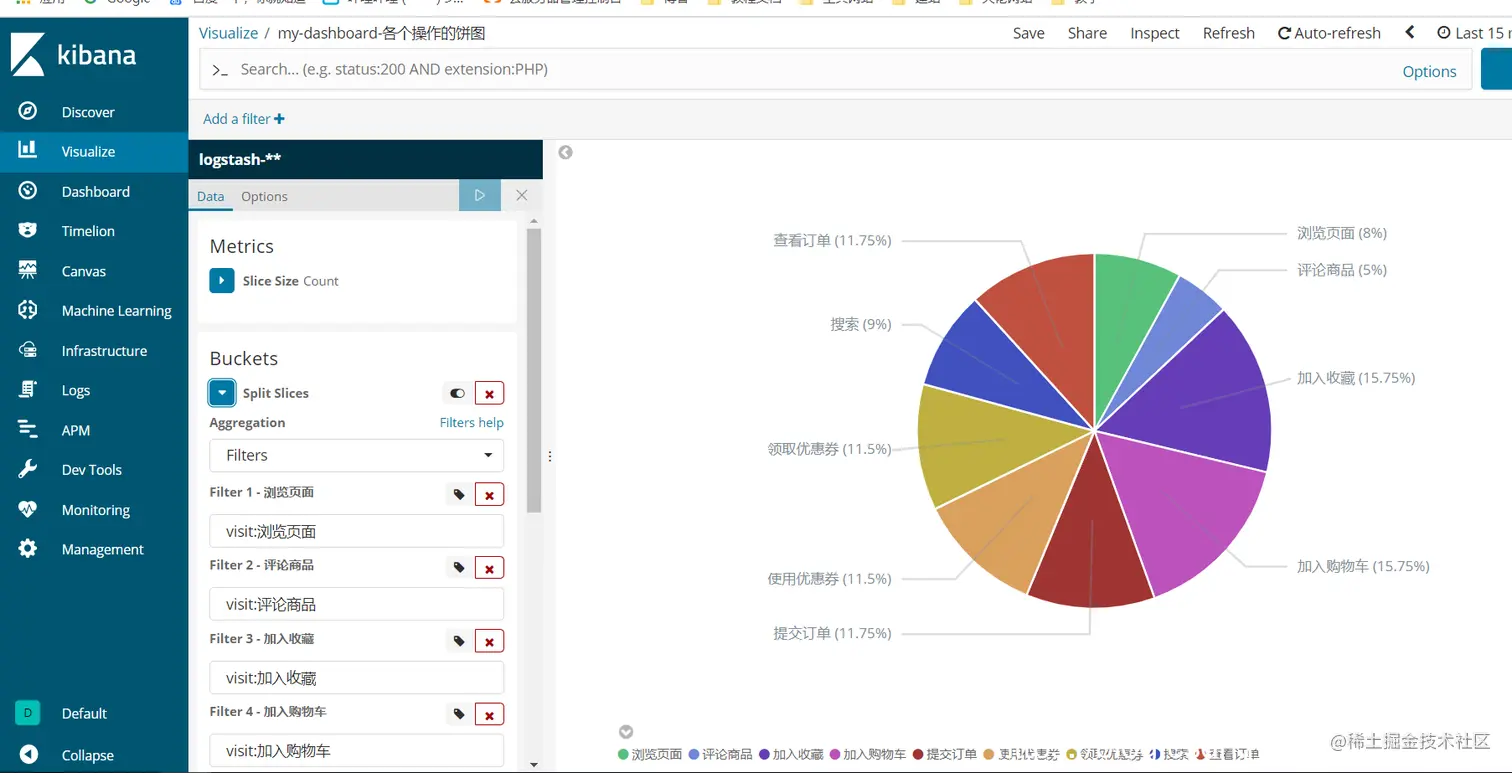This screenshot has width=1512, height=773.
Task: Click the blue search submit button
Action: [x=1496, y=70]
